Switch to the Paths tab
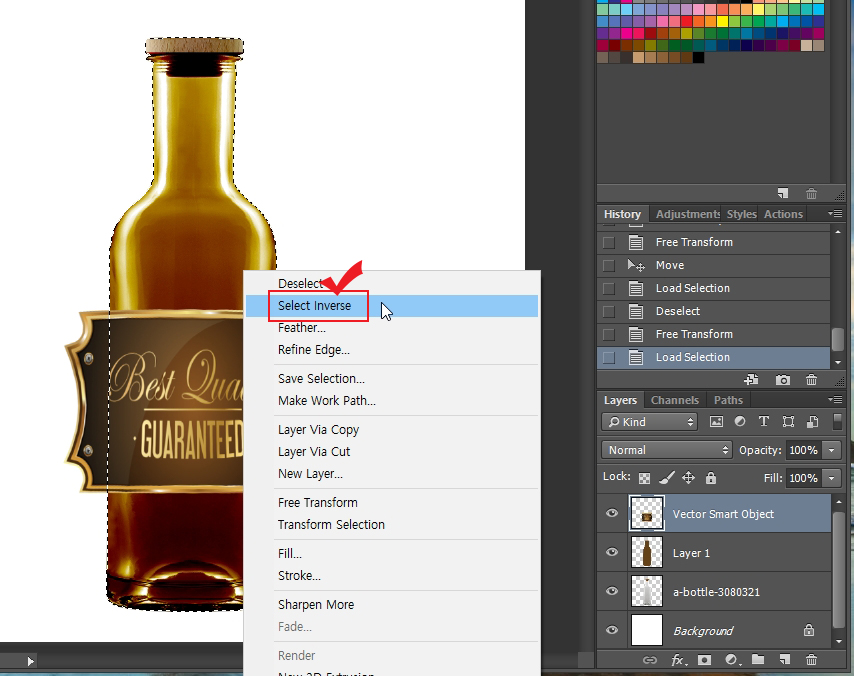 point(728,400)
